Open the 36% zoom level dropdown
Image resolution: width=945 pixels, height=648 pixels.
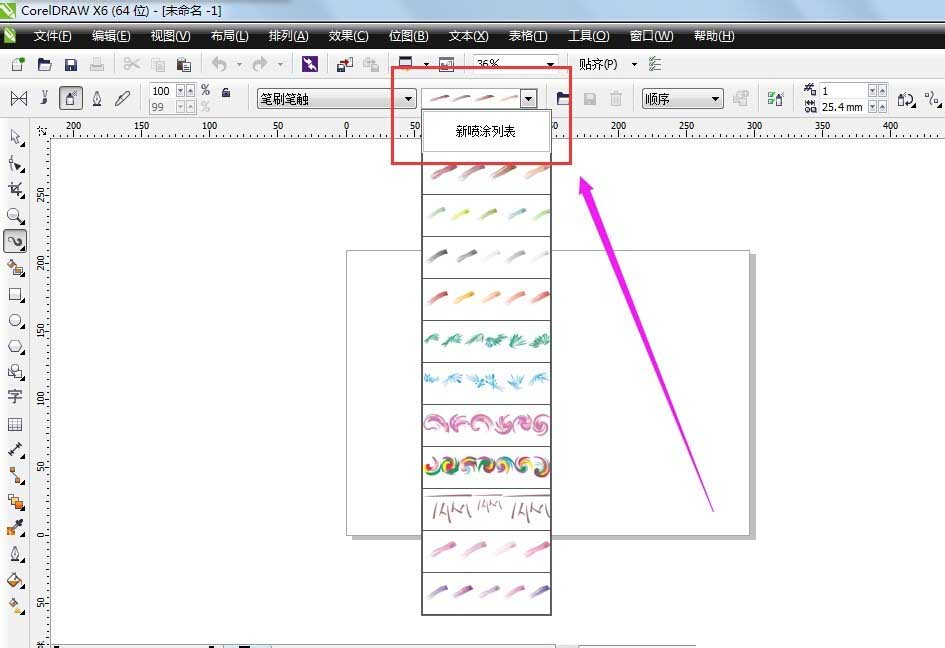click(x=550, y=64)
